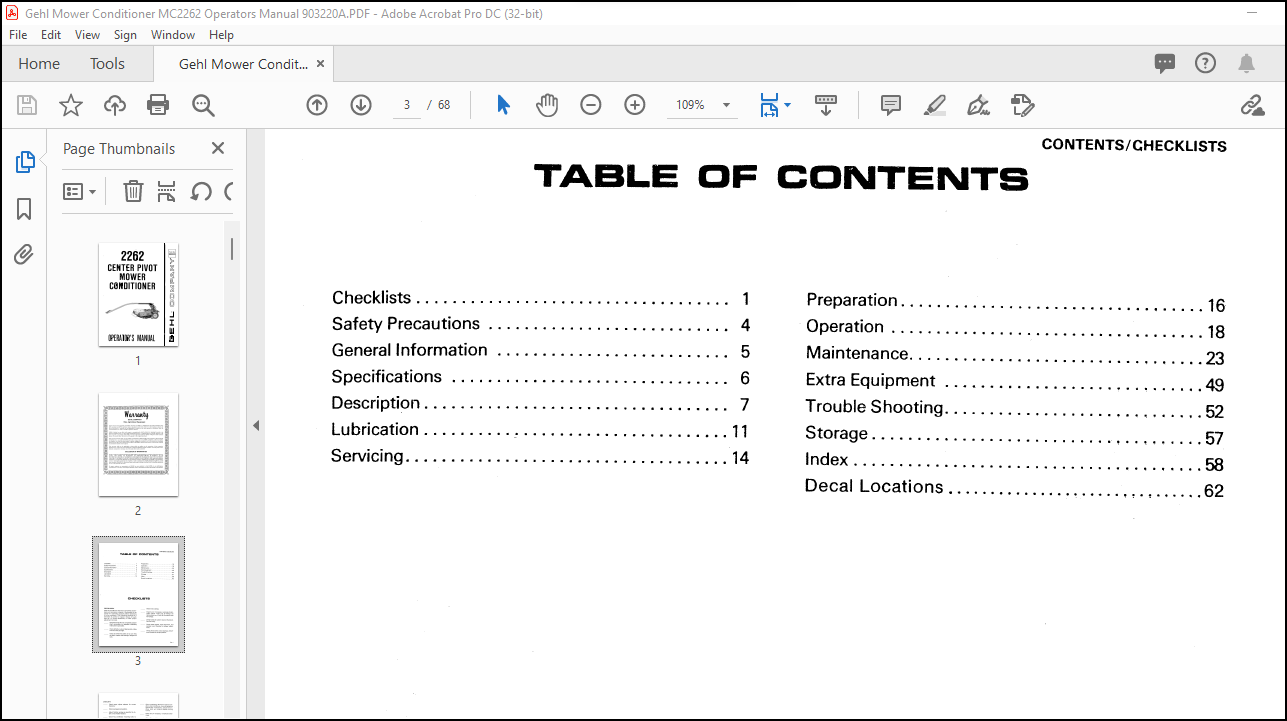
Task: Open the notifications bell
Action: click(x=1246, y=63)
